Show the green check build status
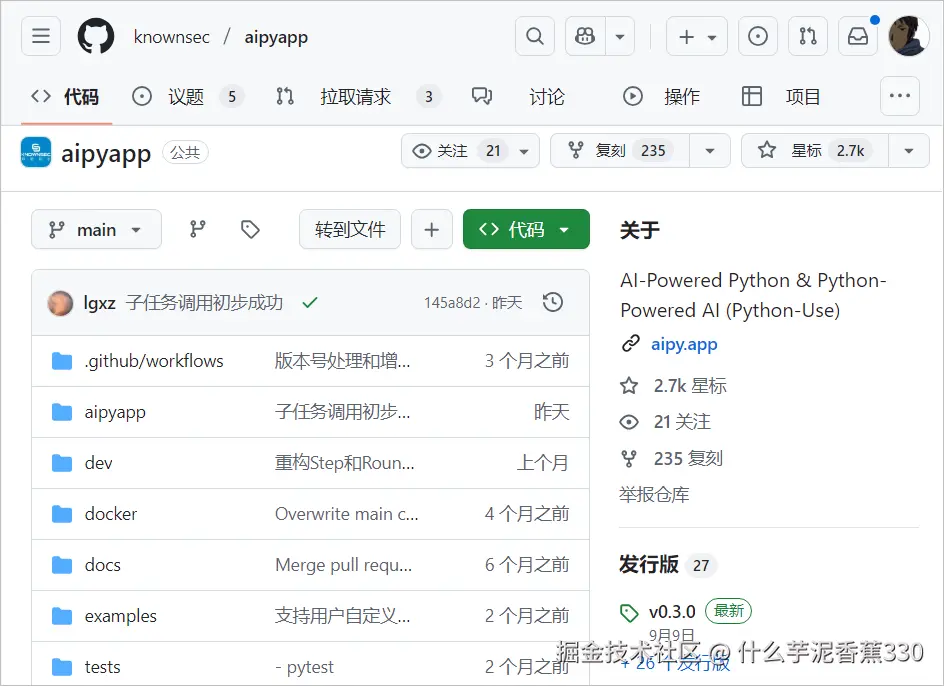944x686 pixels. [310, 302]
